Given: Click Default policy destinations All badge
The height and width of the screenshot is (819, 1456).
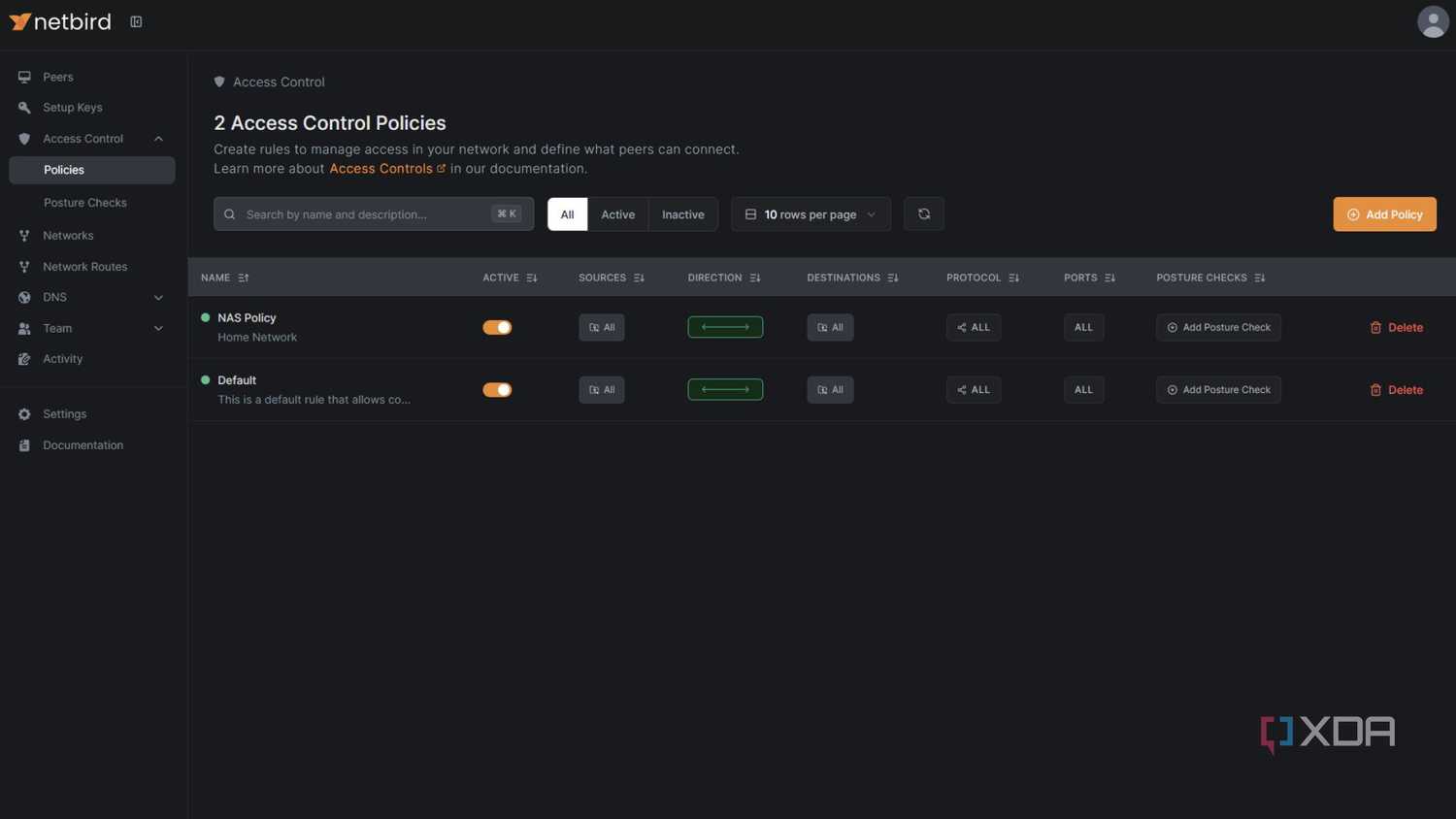Looking at the screenshot, I should pos(830,390).
